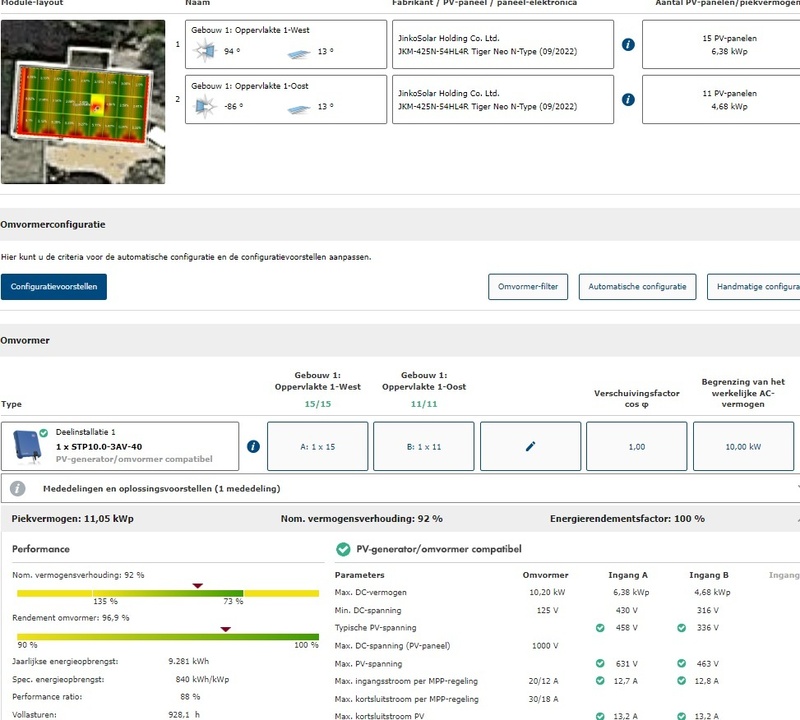Click green check beside PV-generator/omvormer compatibel heading
This screenshot has width=800, height=720.
343,549
